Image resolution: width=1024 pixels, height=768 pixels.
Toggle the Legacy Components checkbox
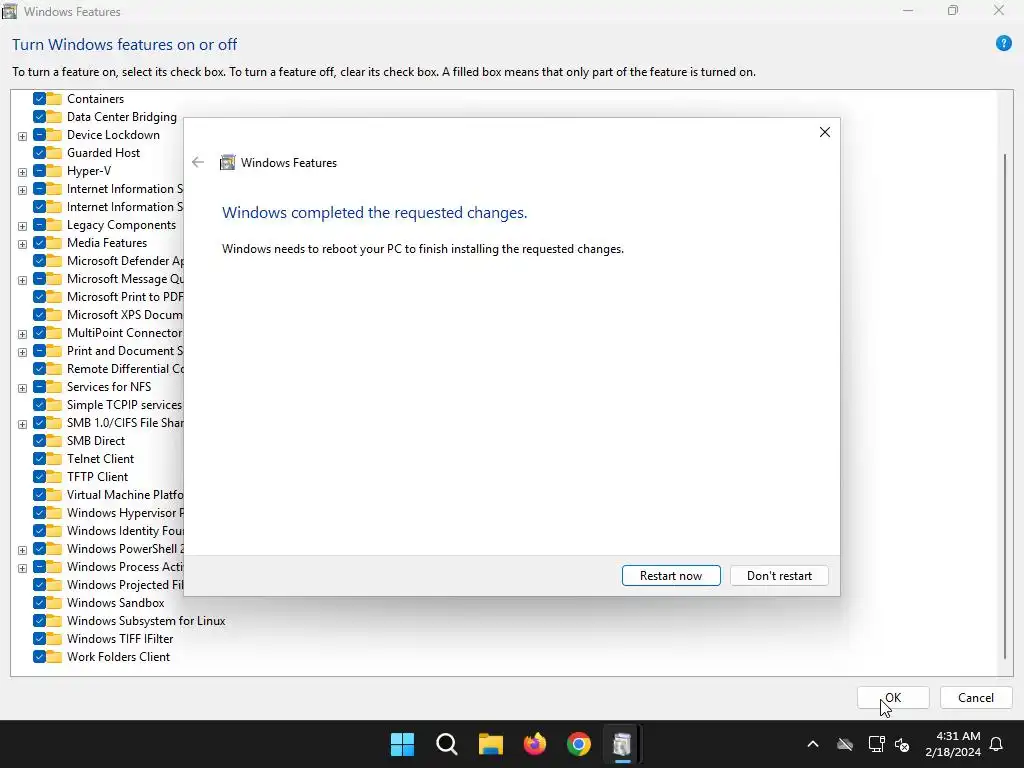pyautogui.click(x=39, y=225)
